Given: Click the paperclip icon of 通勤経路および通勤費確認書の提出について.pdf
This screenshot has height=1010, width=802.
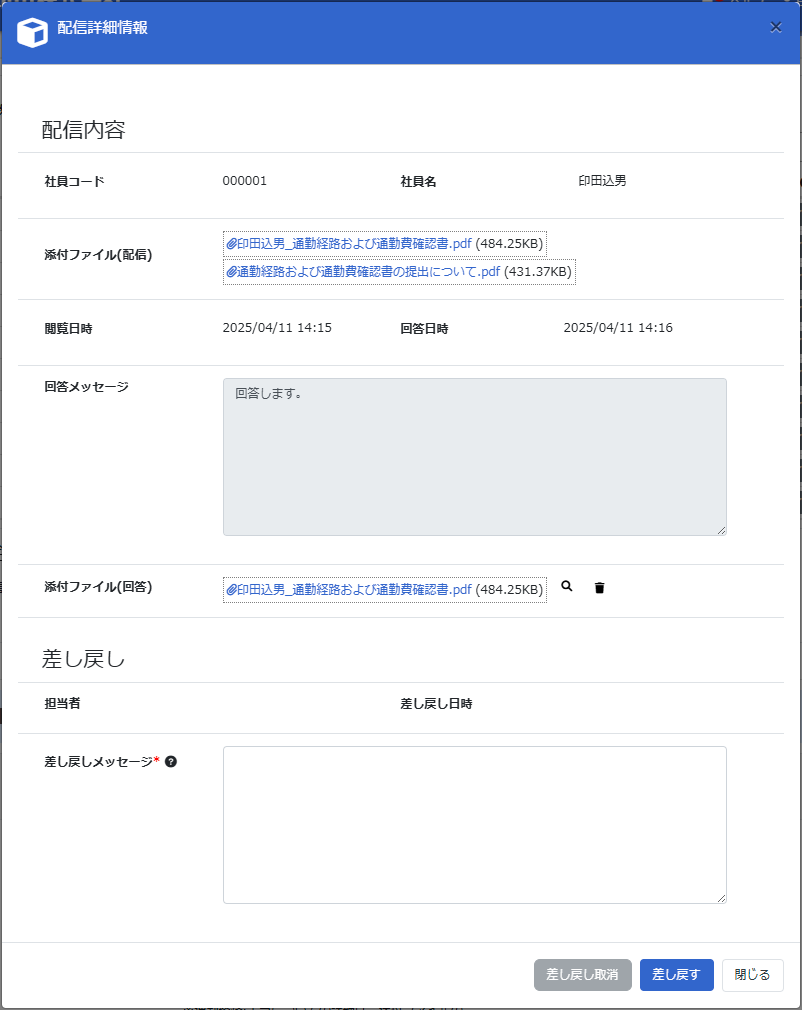Looking at the screenshot, I should click(x=232, y=272).
